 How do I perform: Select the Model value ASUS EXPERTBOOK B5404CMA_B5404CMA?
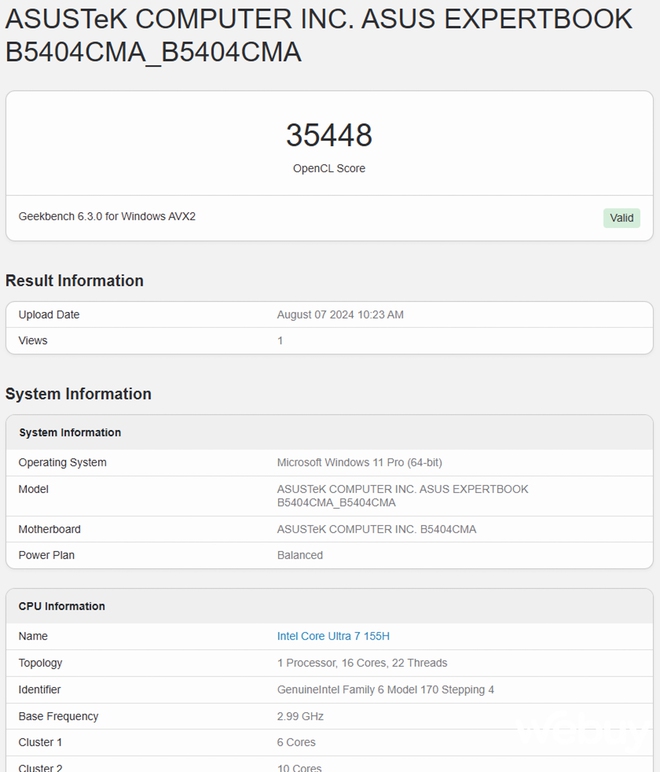tap(403, 496)
